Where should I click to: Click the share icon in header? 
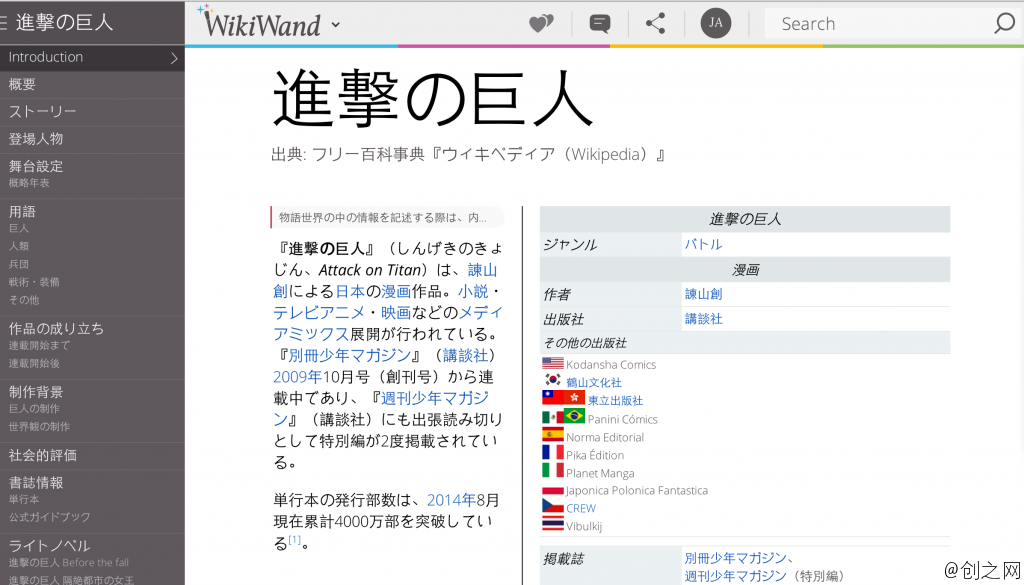pos(656,24)
